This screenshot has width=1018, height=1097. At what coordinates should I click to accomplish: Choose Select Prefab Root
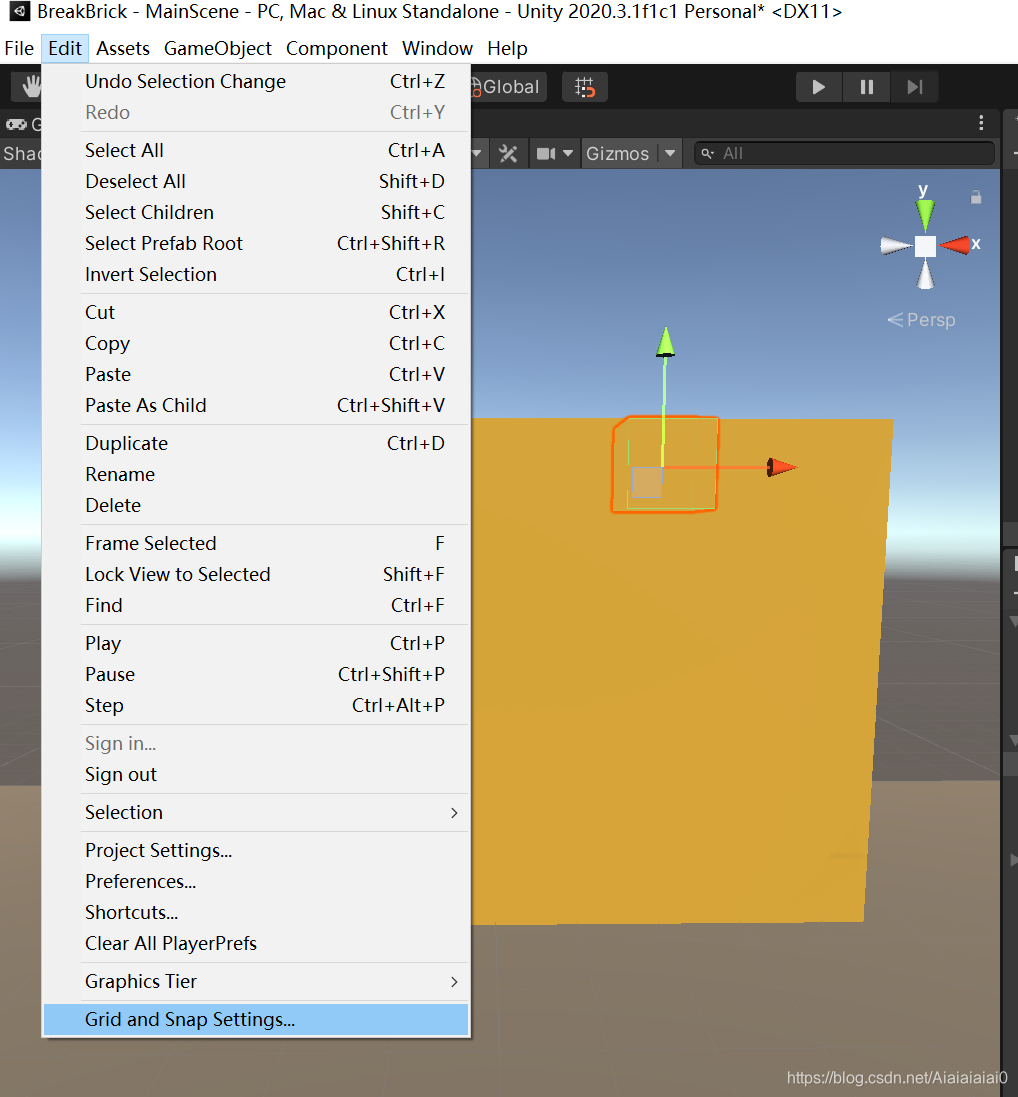[256, 243]
